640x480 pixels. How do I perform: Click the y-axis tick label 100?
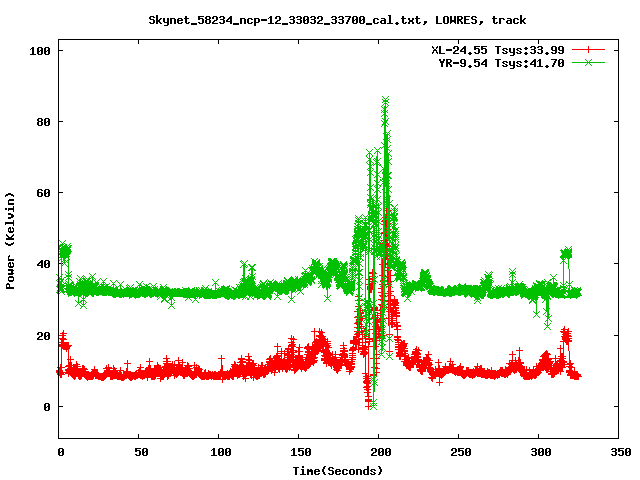pos(40,51)
